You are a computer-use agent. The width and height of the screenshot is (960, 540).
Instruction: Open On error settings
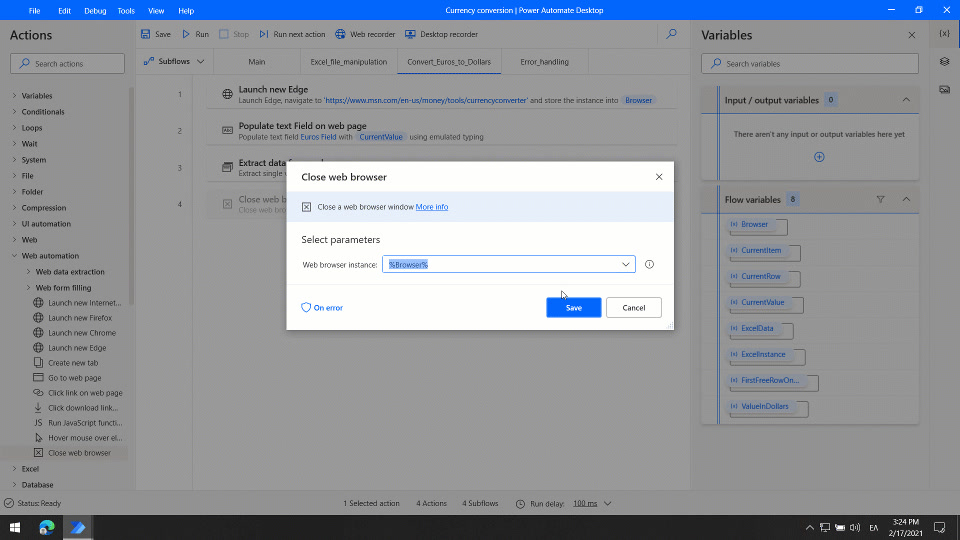(322, 308)
